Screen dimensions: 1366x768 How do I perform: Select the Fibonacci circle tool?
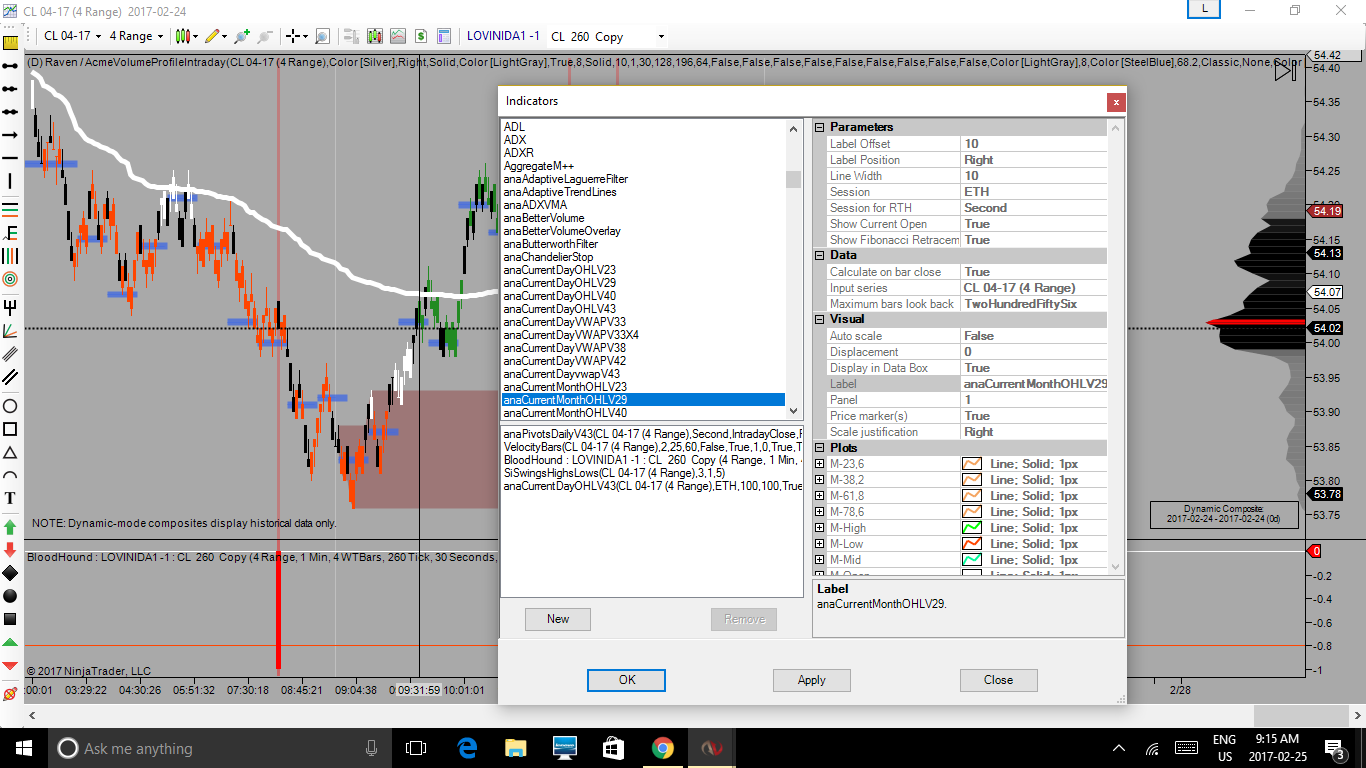tap(11, 278)
